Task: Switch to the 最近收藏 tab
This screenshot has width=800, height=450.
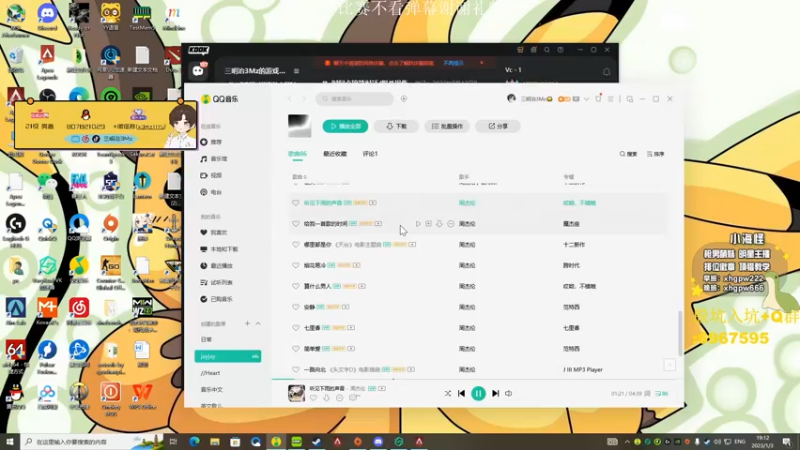Action: (335, 154)
